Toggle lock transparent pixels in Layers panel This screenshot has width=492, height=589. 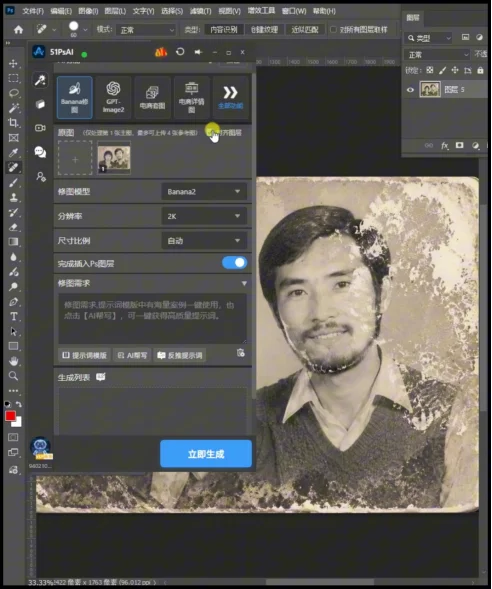[x=430, y=70]
